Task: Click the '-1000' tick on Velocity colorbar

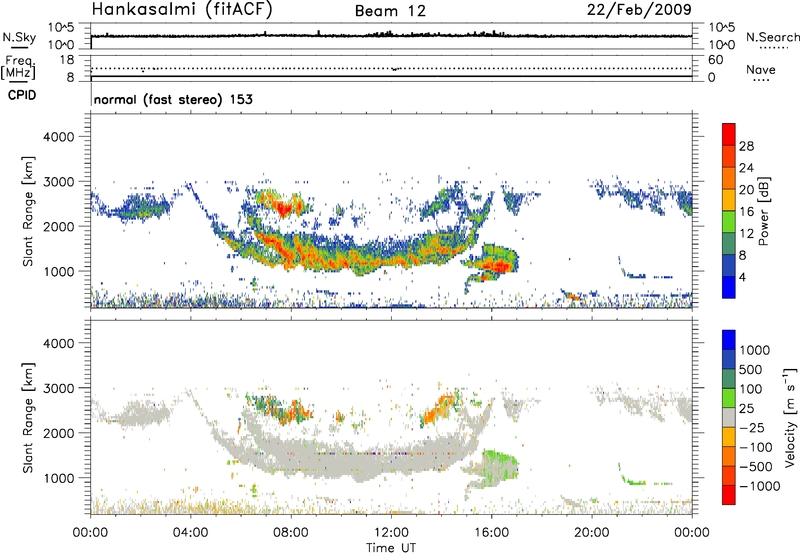Action: tap(760, 486)
